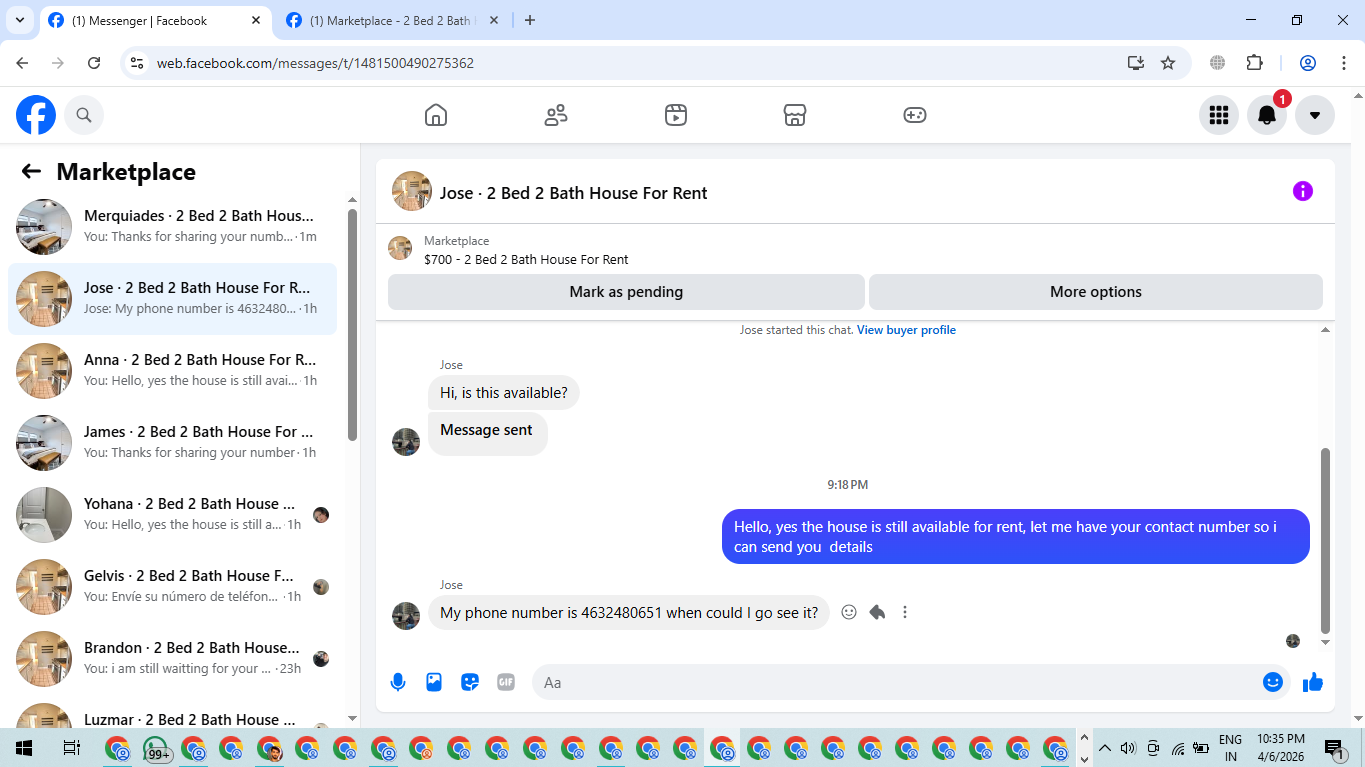The width and height of the screenshot is (1365, 767).
Task: Open the Chrome three-dot menu
Action: pyautogui.click(x=1342, y=63)
